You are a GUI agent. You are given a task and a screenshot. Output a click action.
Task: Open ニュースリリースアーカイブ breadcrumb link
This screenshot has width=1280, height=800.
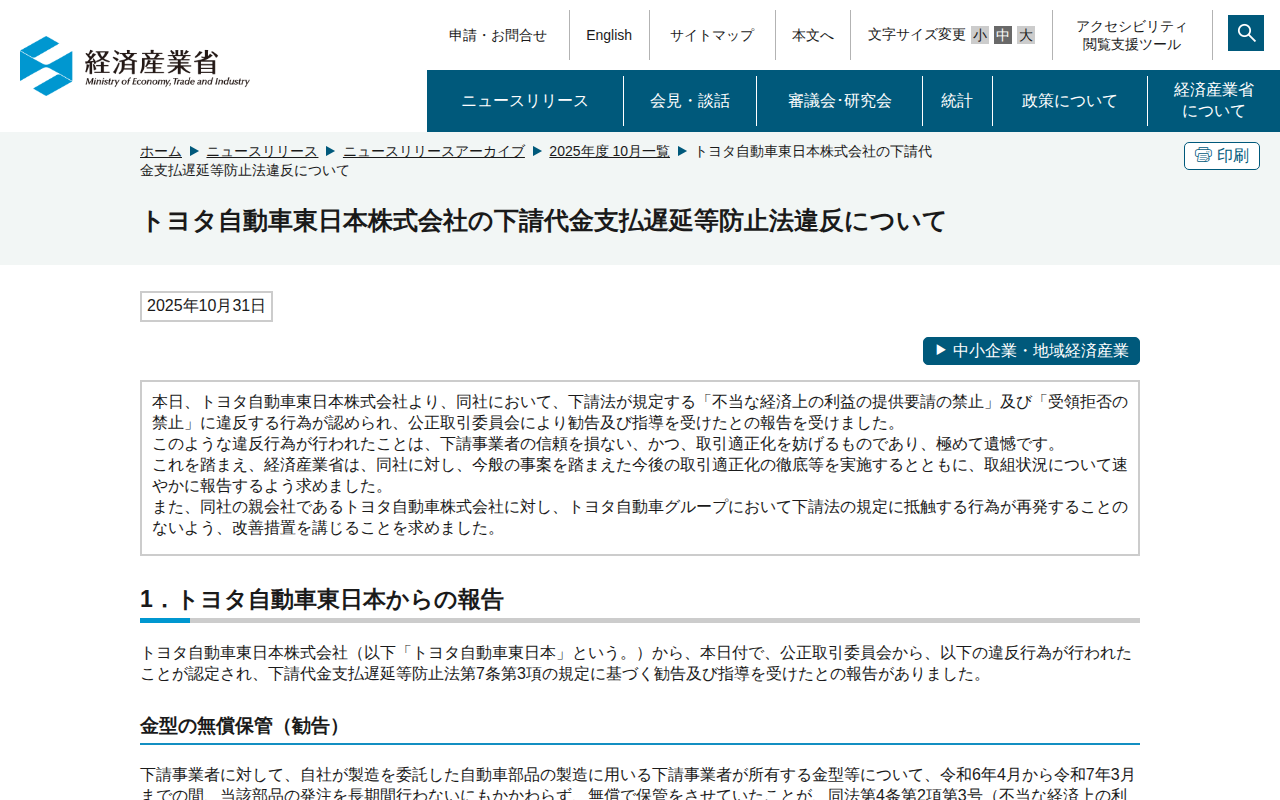[x=434, y=151]
